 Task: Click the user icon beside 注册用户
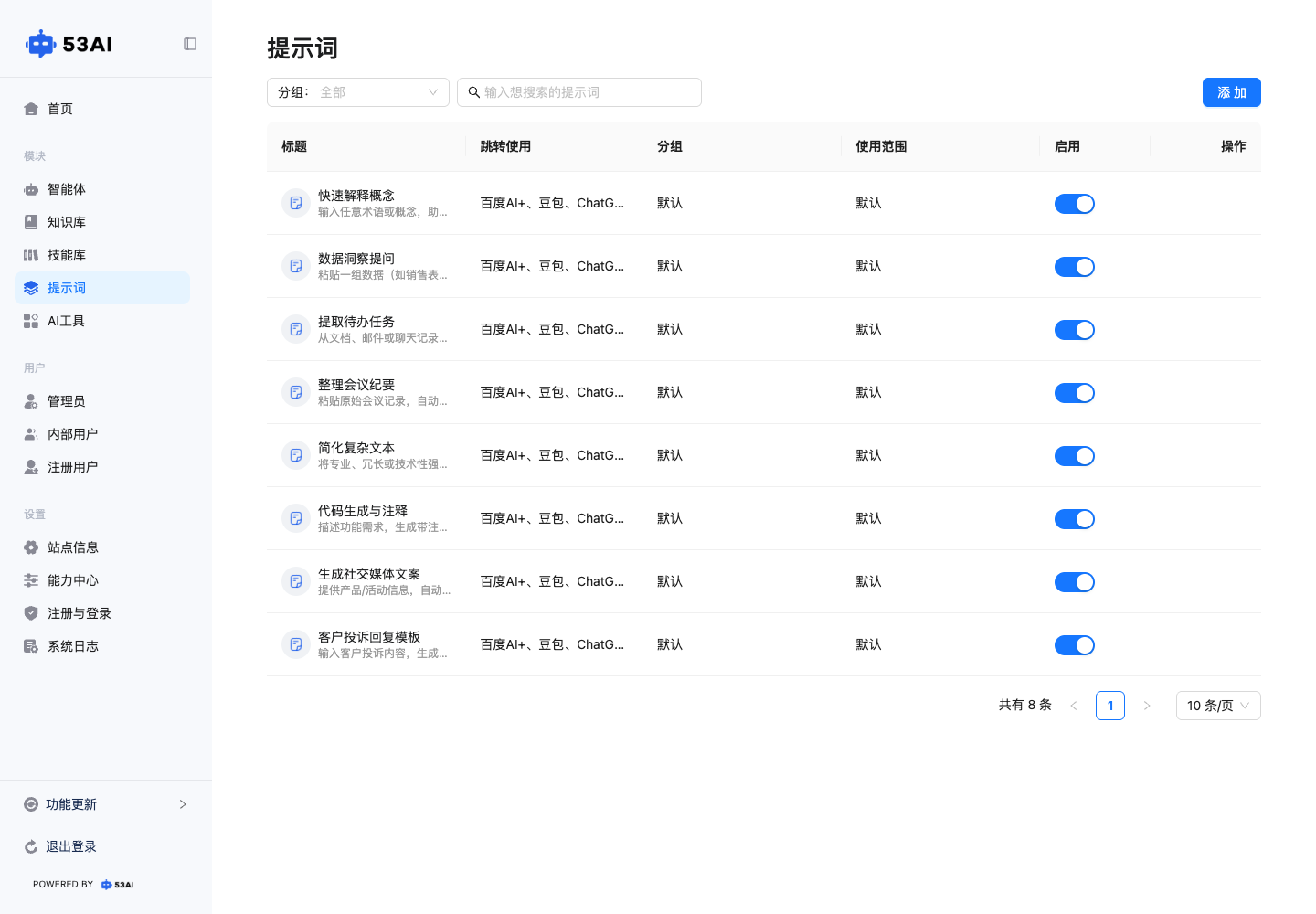pos(31,467)
